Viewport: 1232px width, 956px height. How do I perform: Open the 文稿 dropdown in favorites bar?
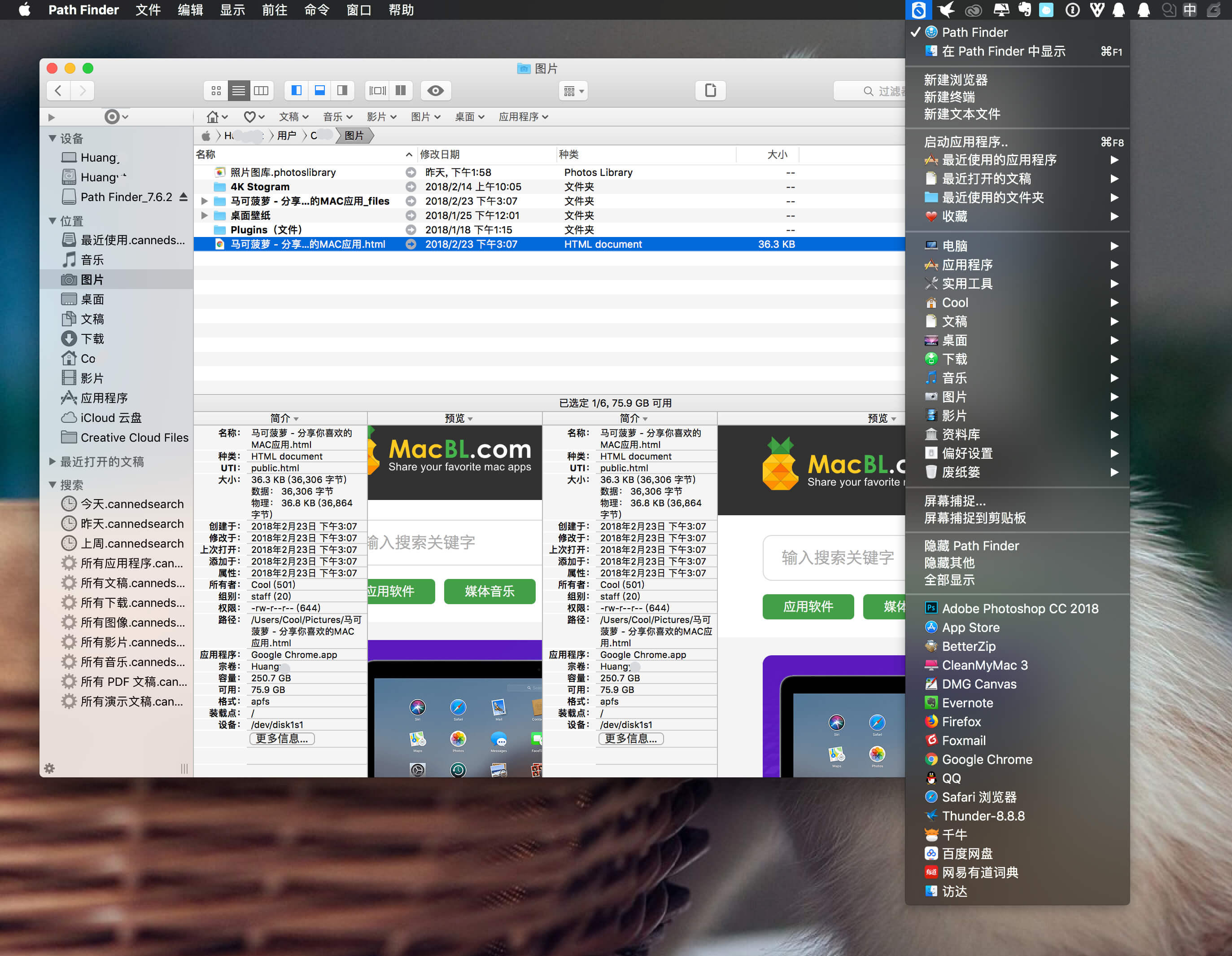[294, 117]
